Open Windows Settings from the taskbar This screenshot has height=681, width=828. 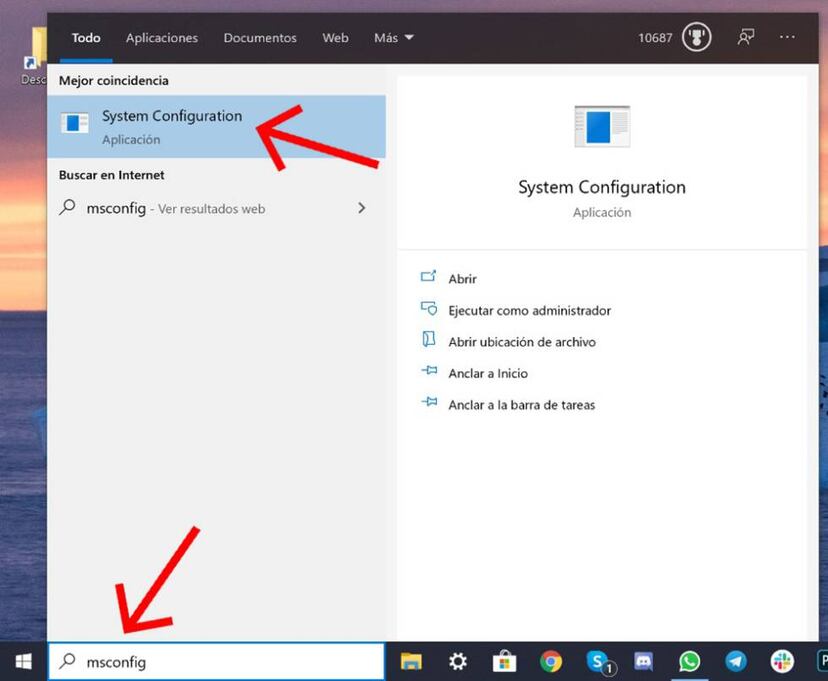pyautogui.click(x=457, y=661)
